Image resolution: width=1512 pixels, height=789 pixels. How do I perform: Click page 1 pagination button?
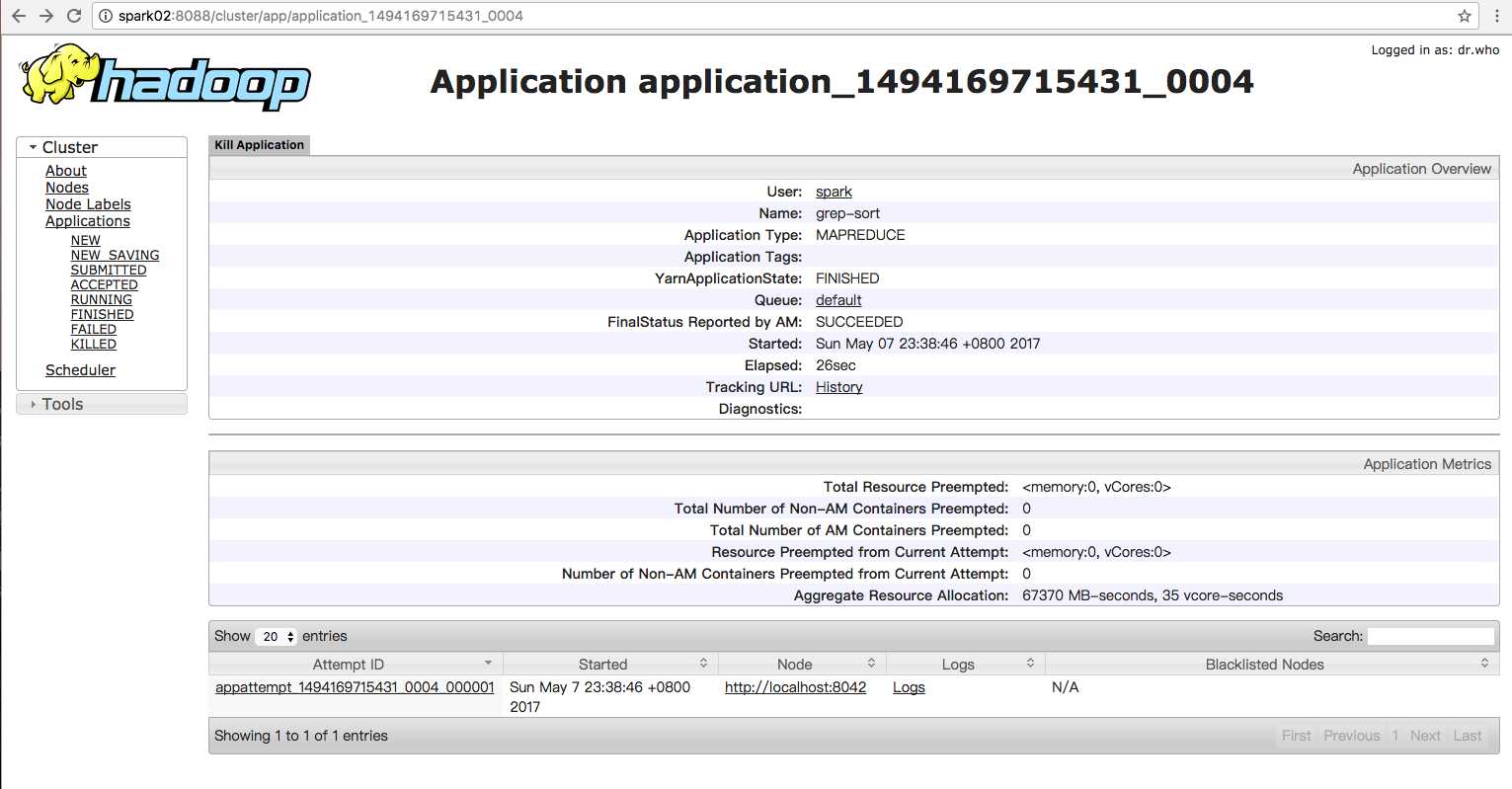coord(1395,736)
